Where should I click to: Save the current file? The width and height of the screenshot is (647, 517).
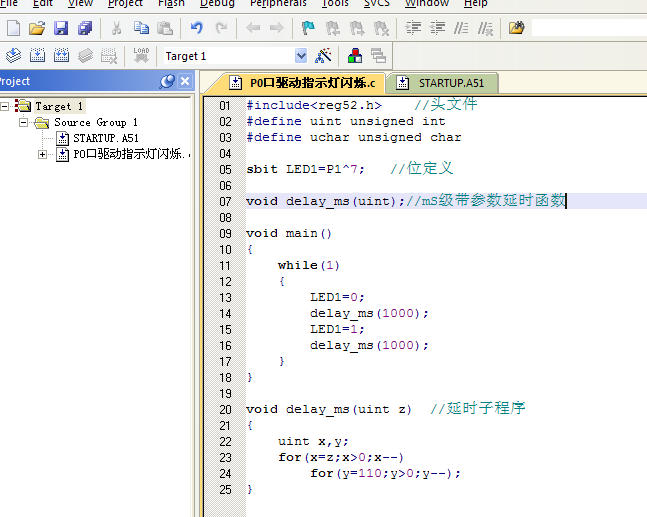pos(61,28)
